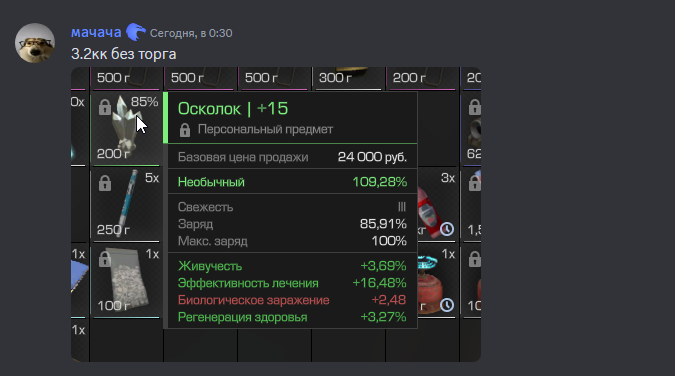The height and width of the screenshot is (376, 675).
Task: Click the blue eagle role badge
Action: pos(136,32)
